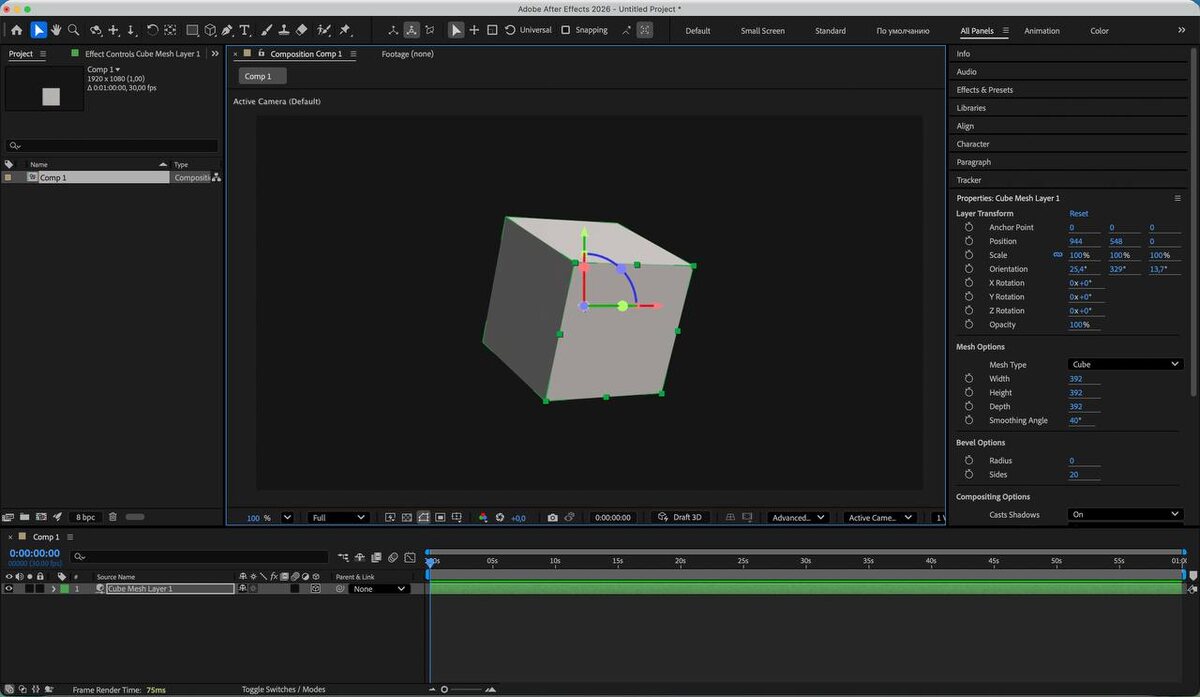
Task: Select the Type tool
Action: coord(245,30)
